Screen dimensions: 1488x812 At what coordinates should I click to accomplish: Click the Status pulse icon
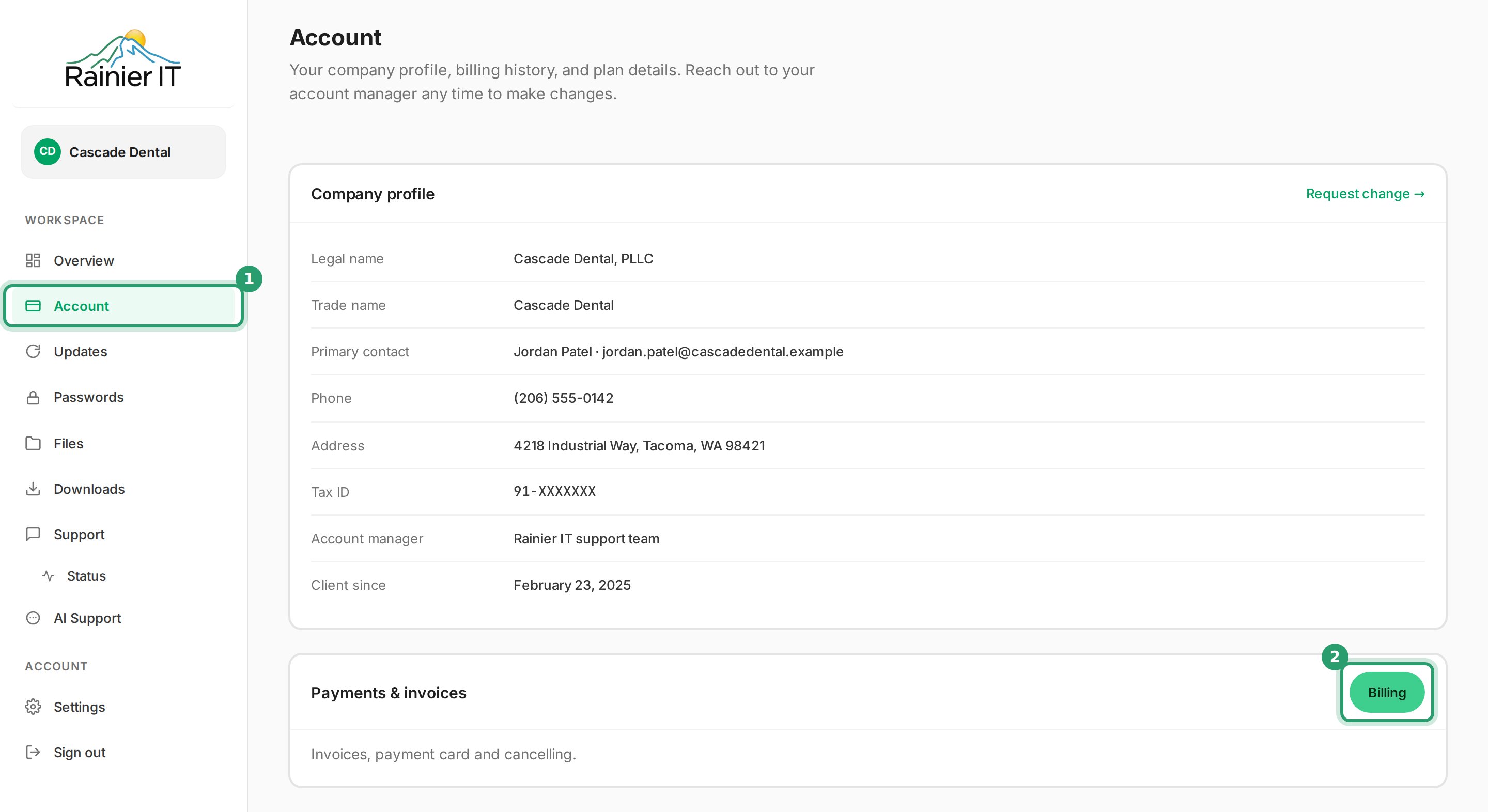48,576
